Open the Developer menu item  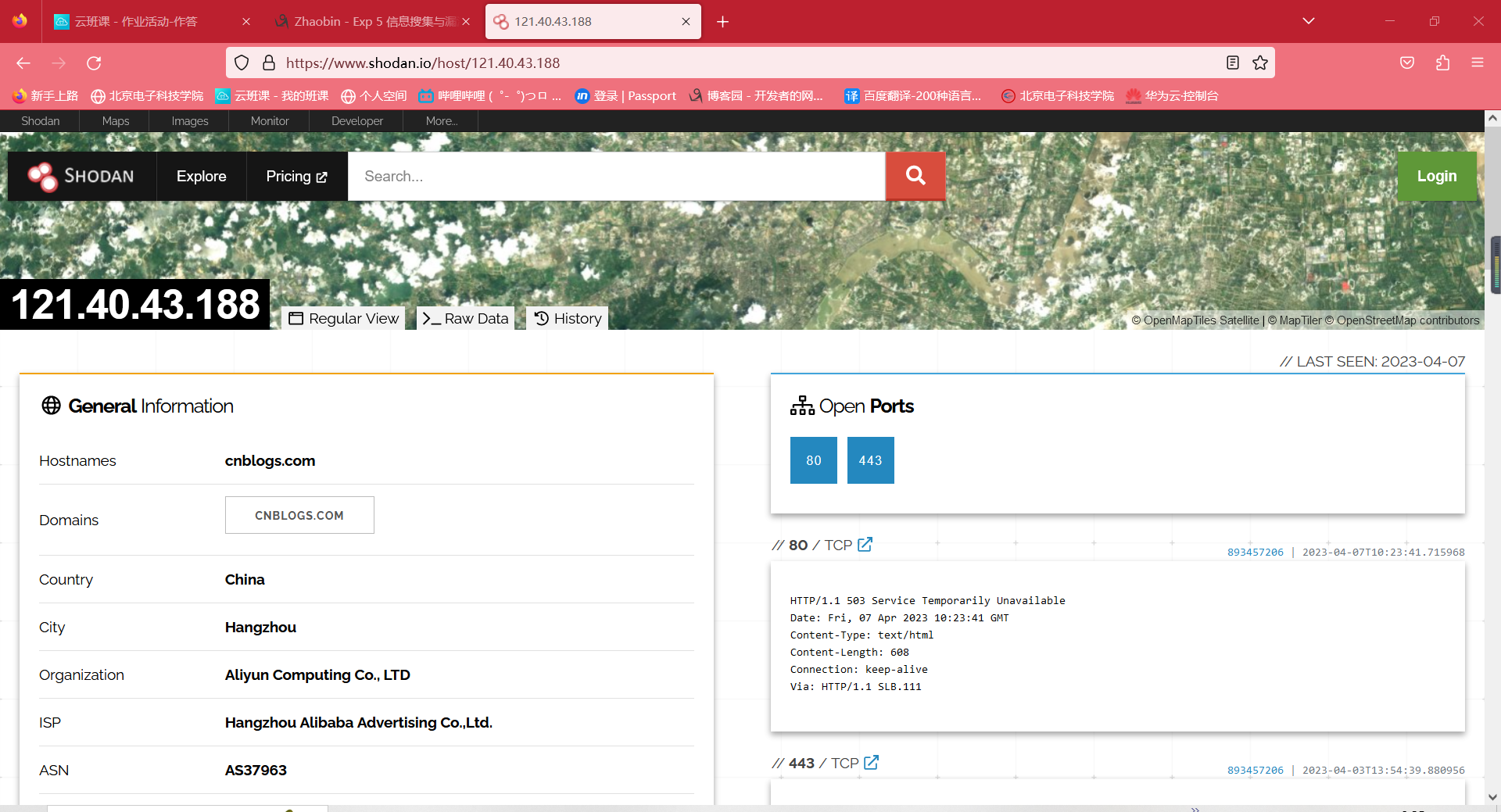click(357, 121)
